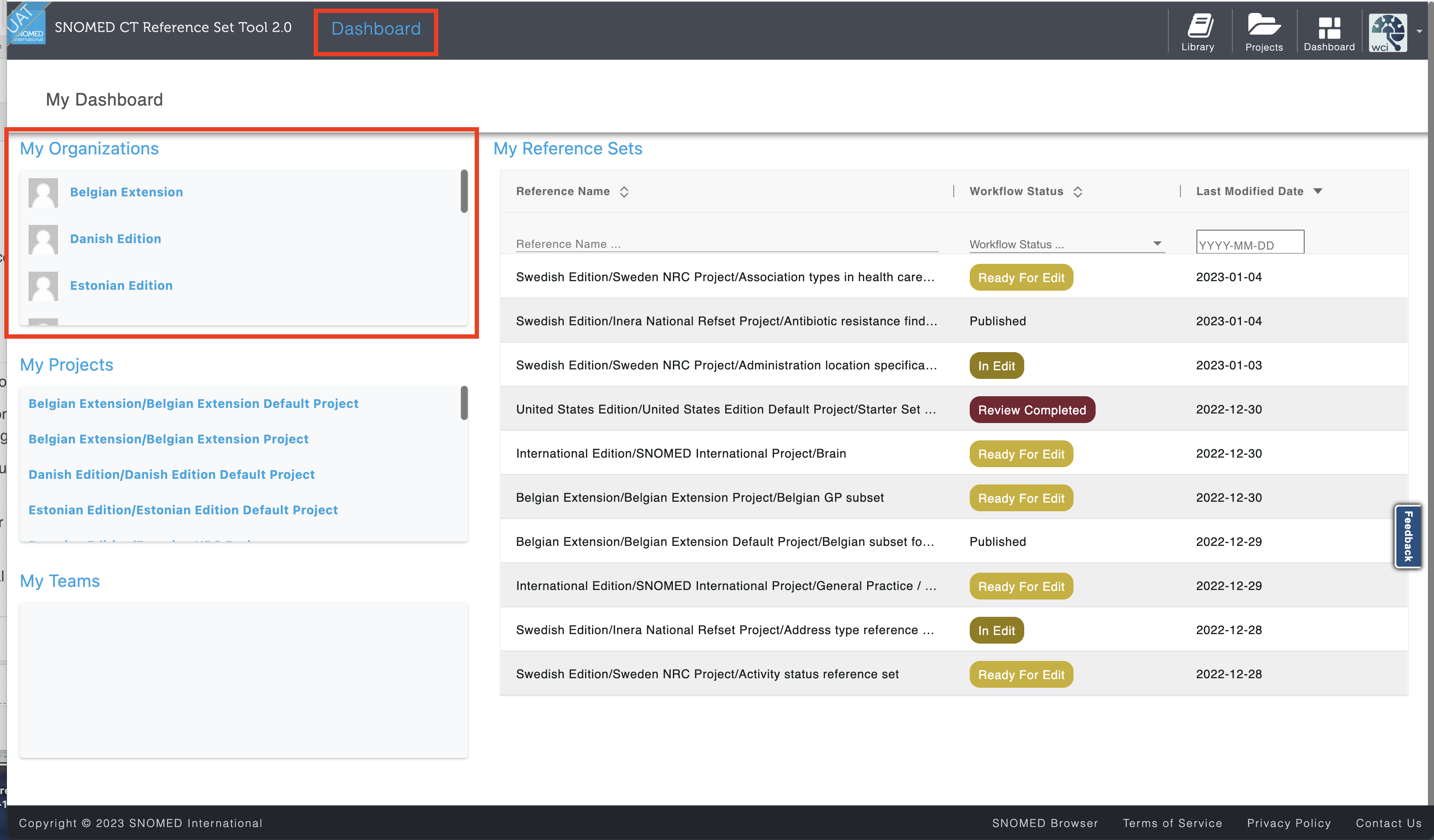
Task: Click Ready For Edit badge for Association types
Action: point(1021,278)
